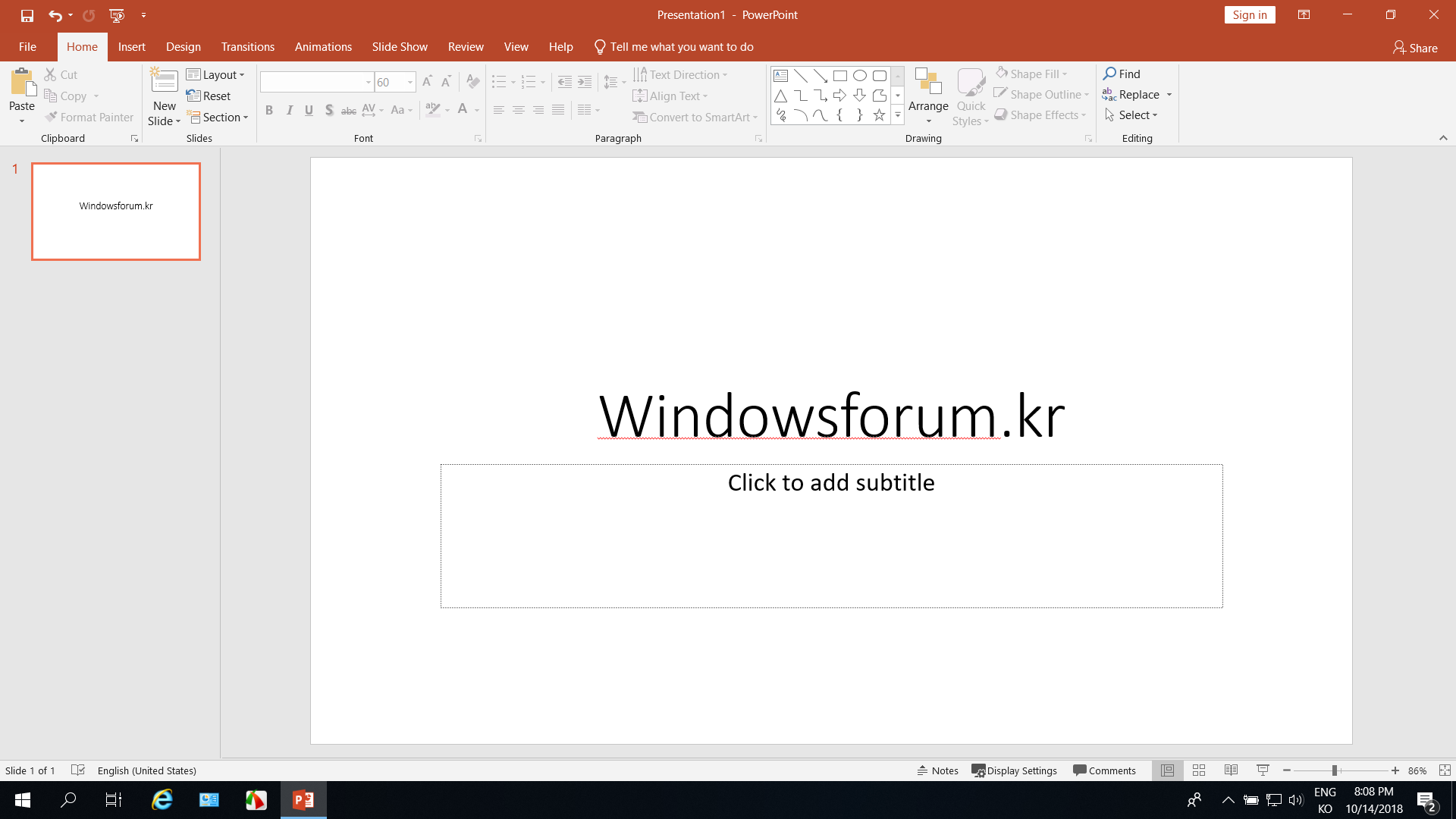The height and width of the screenshot is (819, 1456).
Task: Click Replace in Editing group
Action: (1131, 95)
